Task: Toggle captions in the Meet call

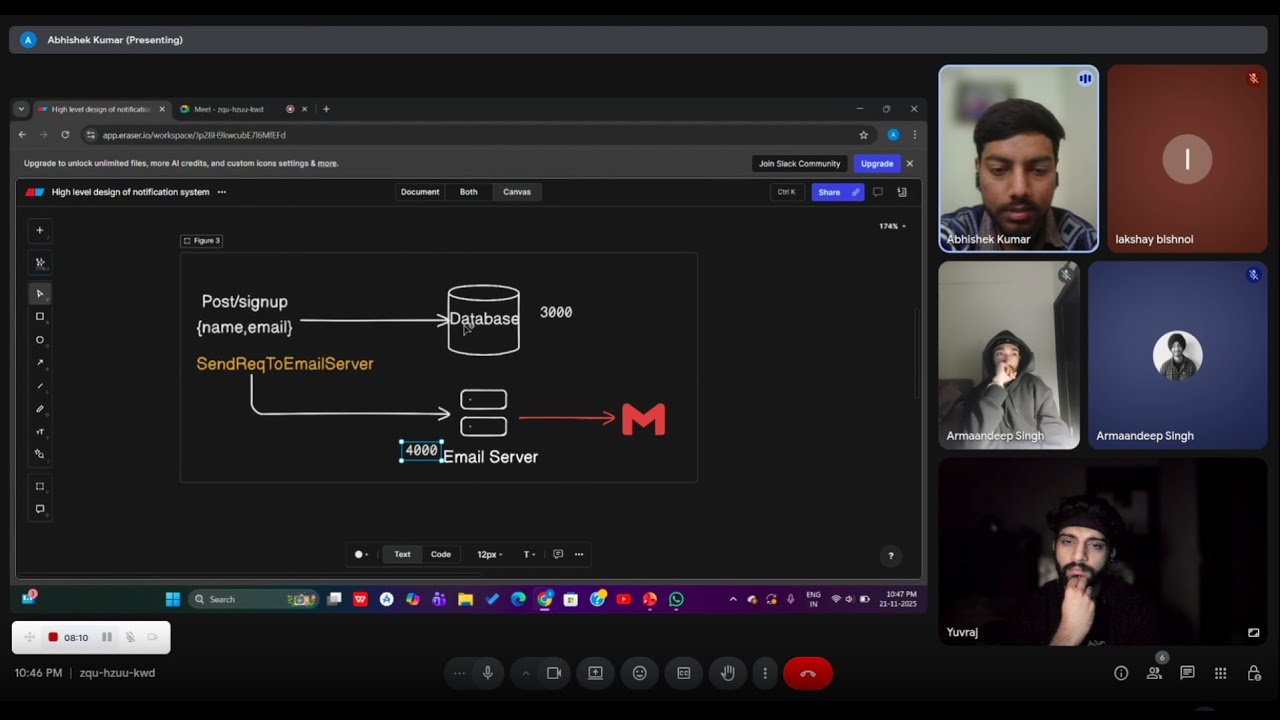Action: (x=683, y=673)
